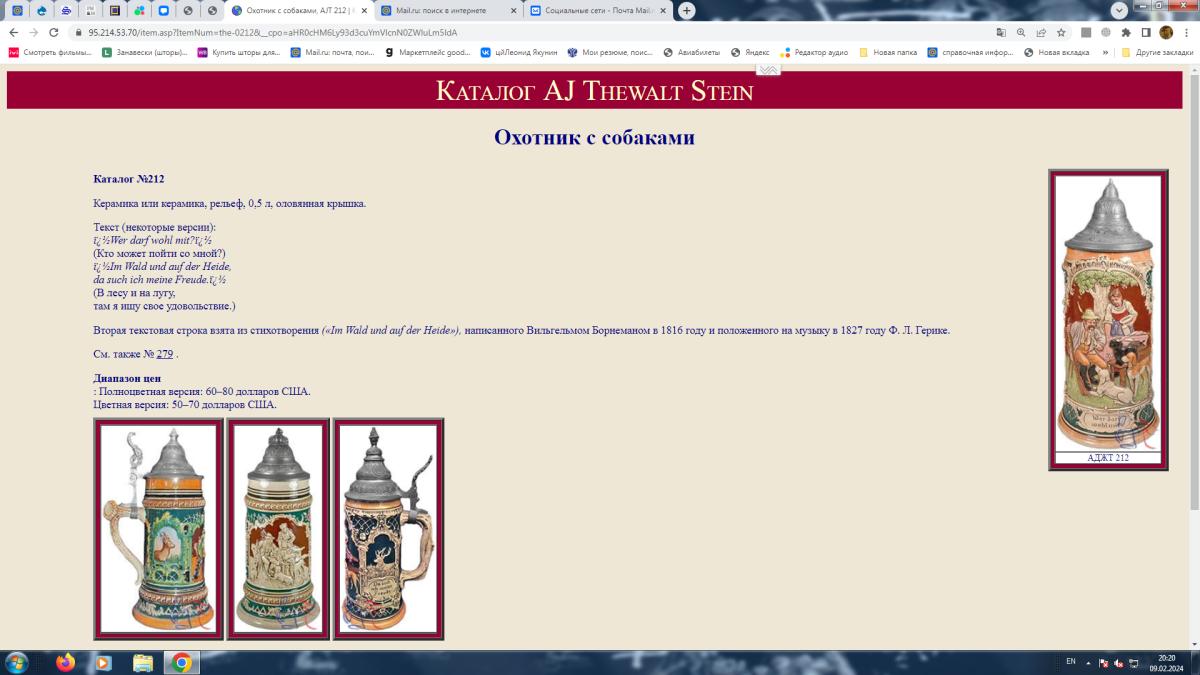1200x675 pixels.
Task: Open the green stein with stag thumbnail
Action: tap(159, 529)
